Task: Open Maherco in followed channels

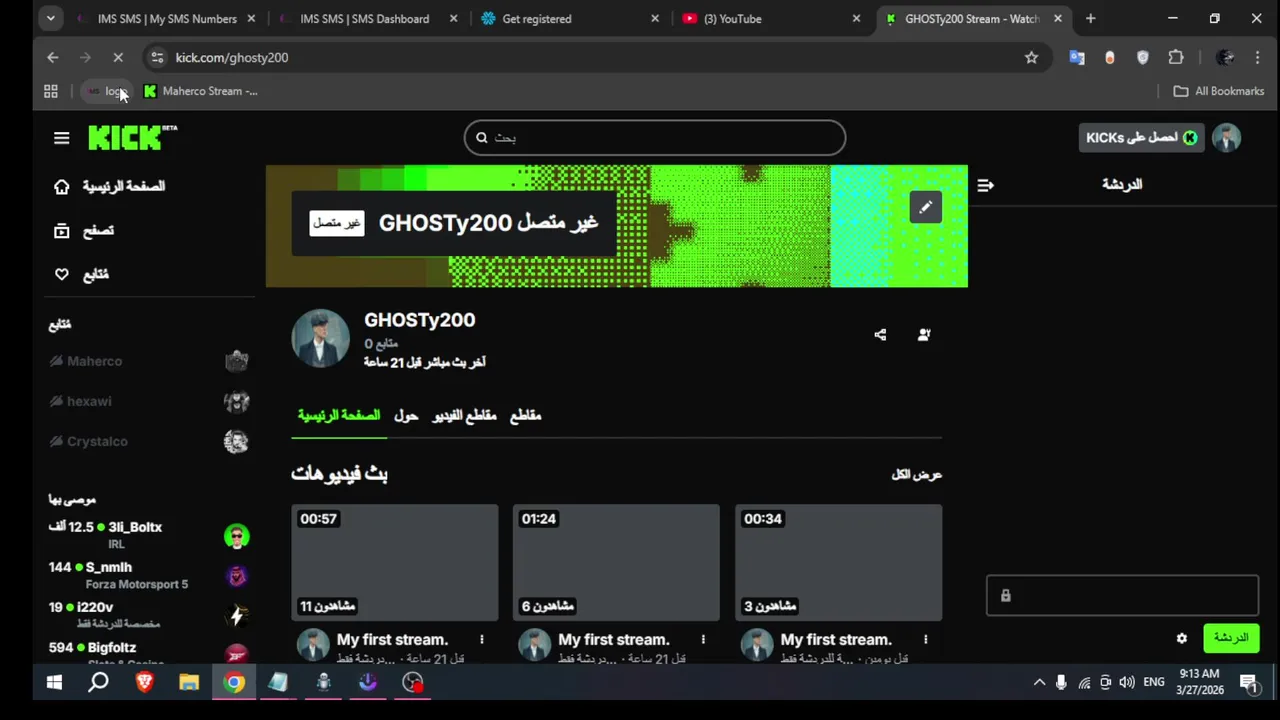Action: 148,361
